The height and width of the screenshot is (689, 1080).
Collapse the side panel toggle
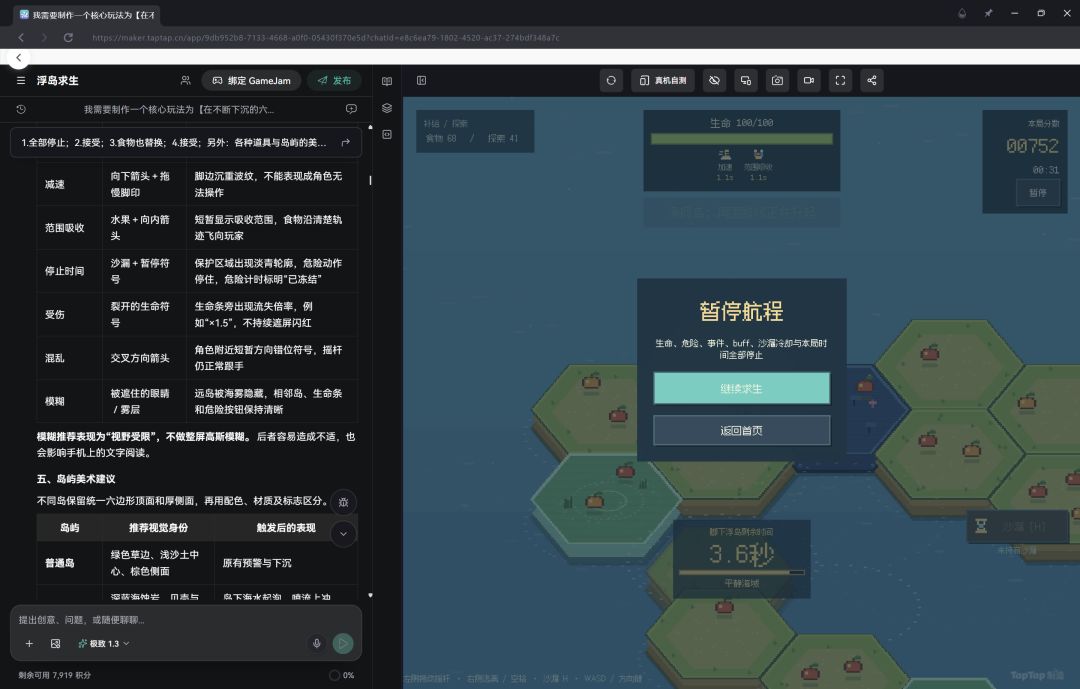(422, 81)
